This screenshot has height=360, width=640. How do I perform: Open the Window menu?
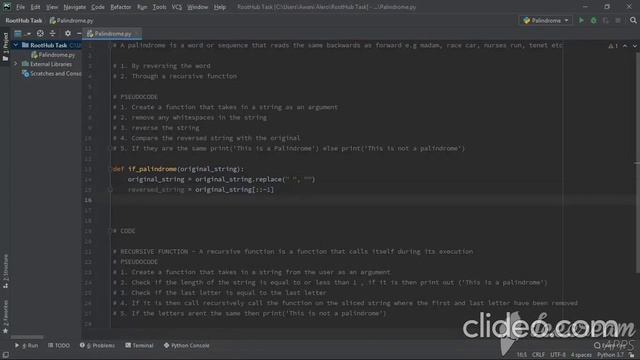pos(198,7)
